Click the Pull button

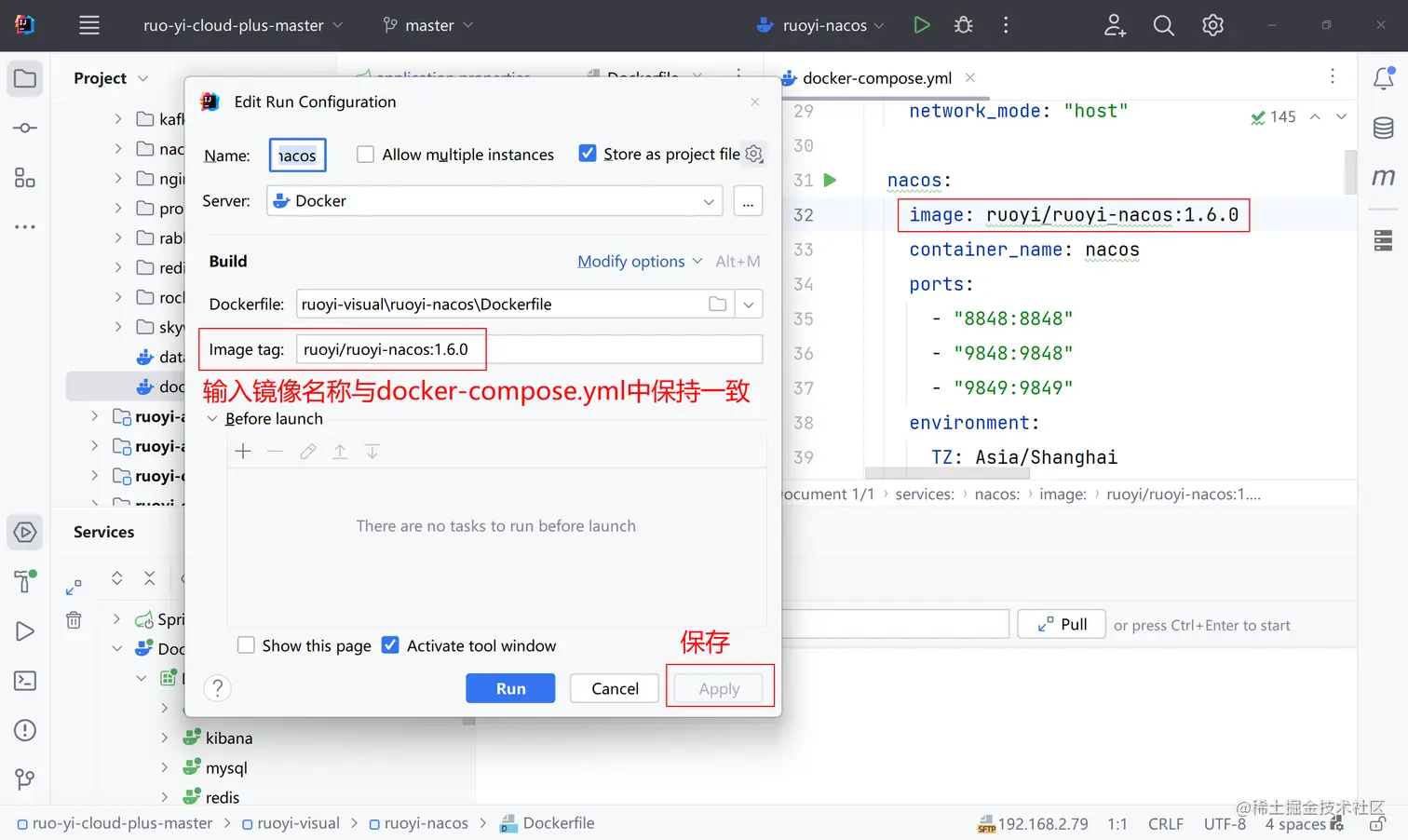(1062, 625)
